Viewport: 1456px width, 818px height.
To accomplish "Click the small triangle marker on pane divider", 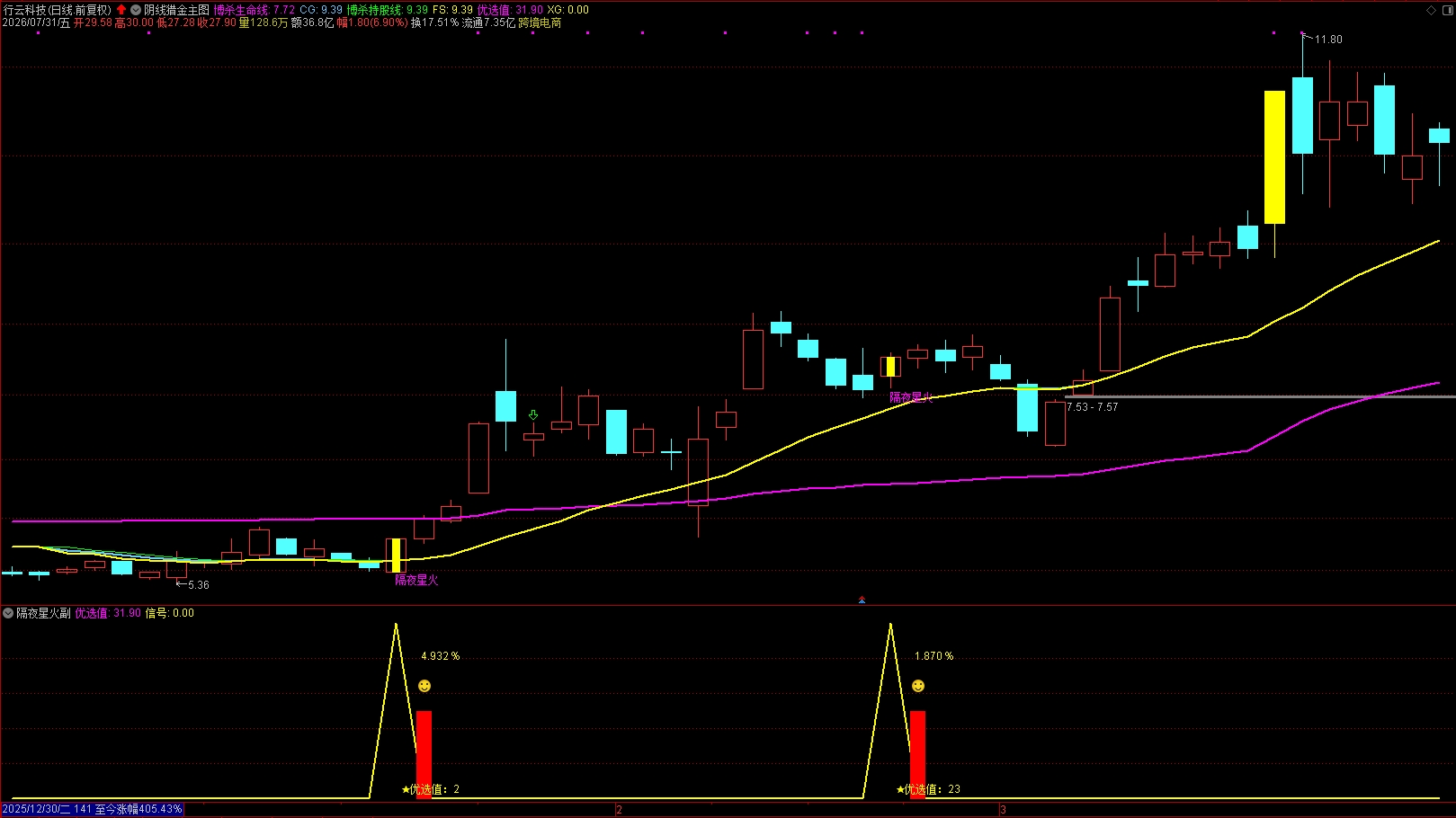I will tap(862, 600).
